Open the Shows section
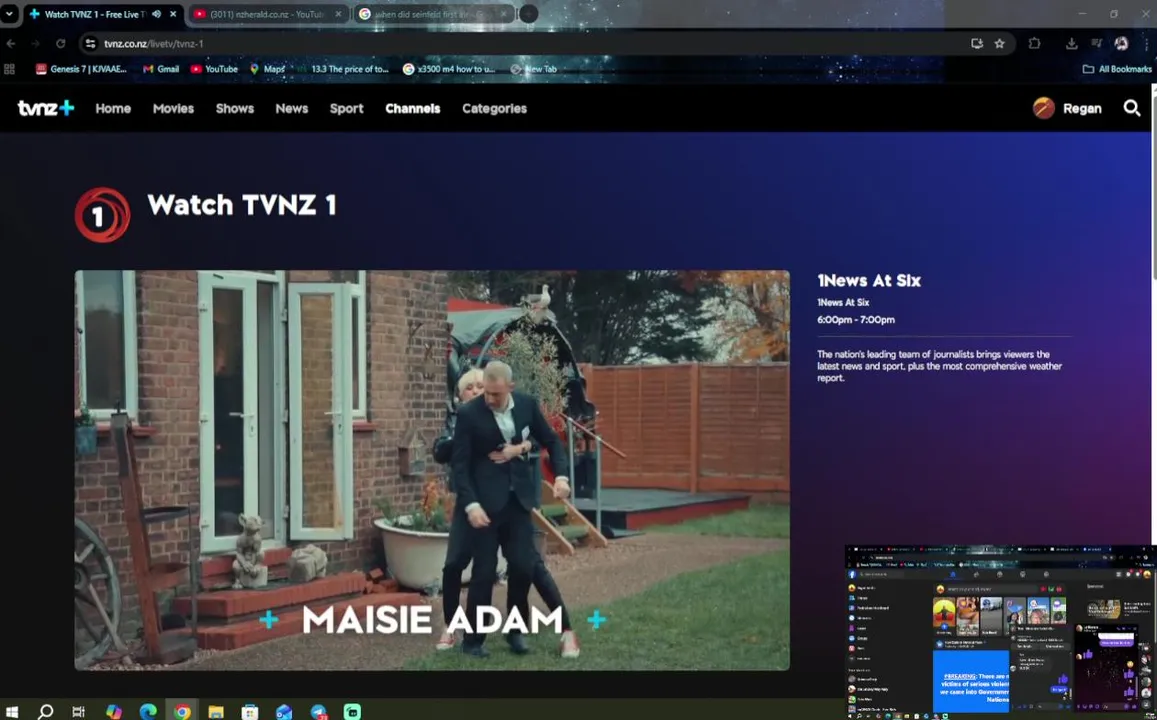Screen dimensions: 1157x720 point(235,108)
